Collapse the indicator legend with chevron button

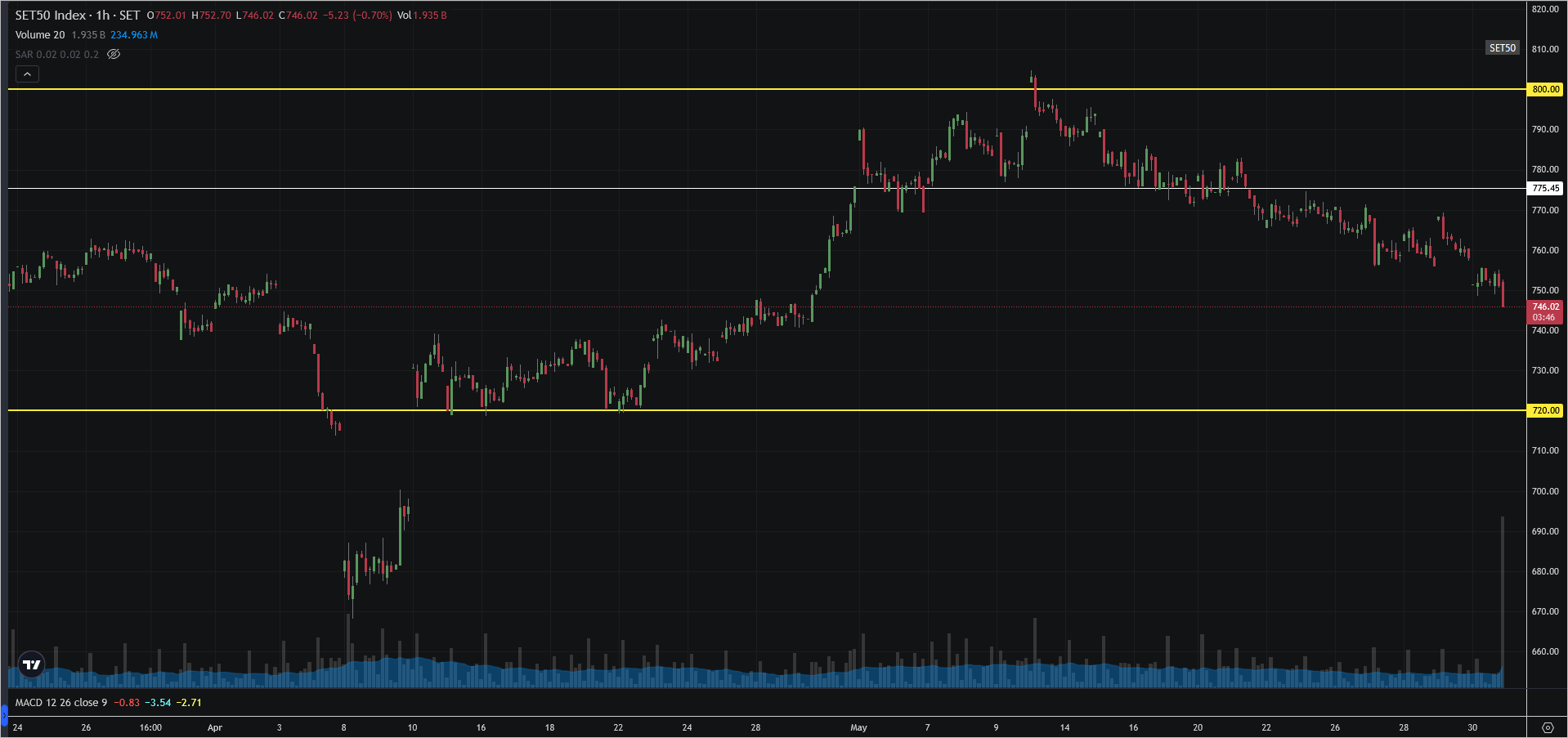[x=27, y=74]
